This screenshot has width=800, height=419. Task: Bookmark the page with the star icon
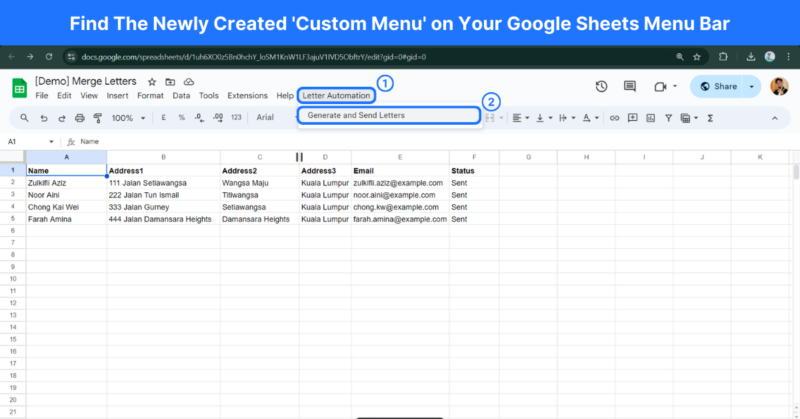[697, 57]
